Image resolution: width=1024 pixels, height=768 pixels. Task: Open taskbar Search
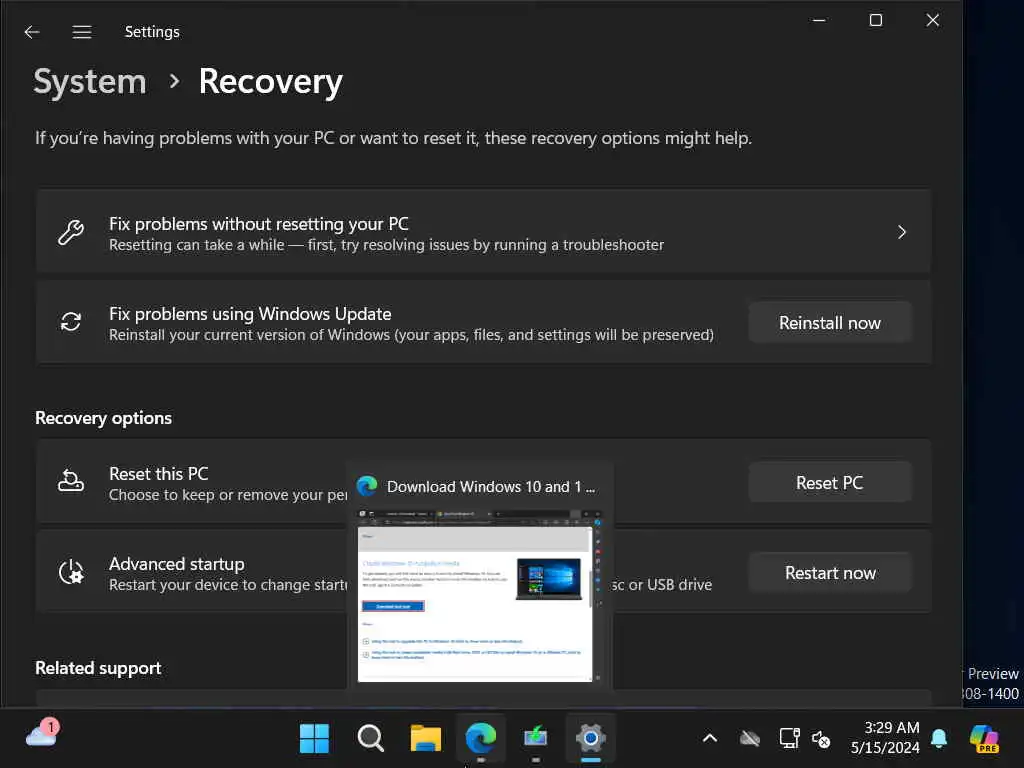pyautogui.click(x=370, y=739)
